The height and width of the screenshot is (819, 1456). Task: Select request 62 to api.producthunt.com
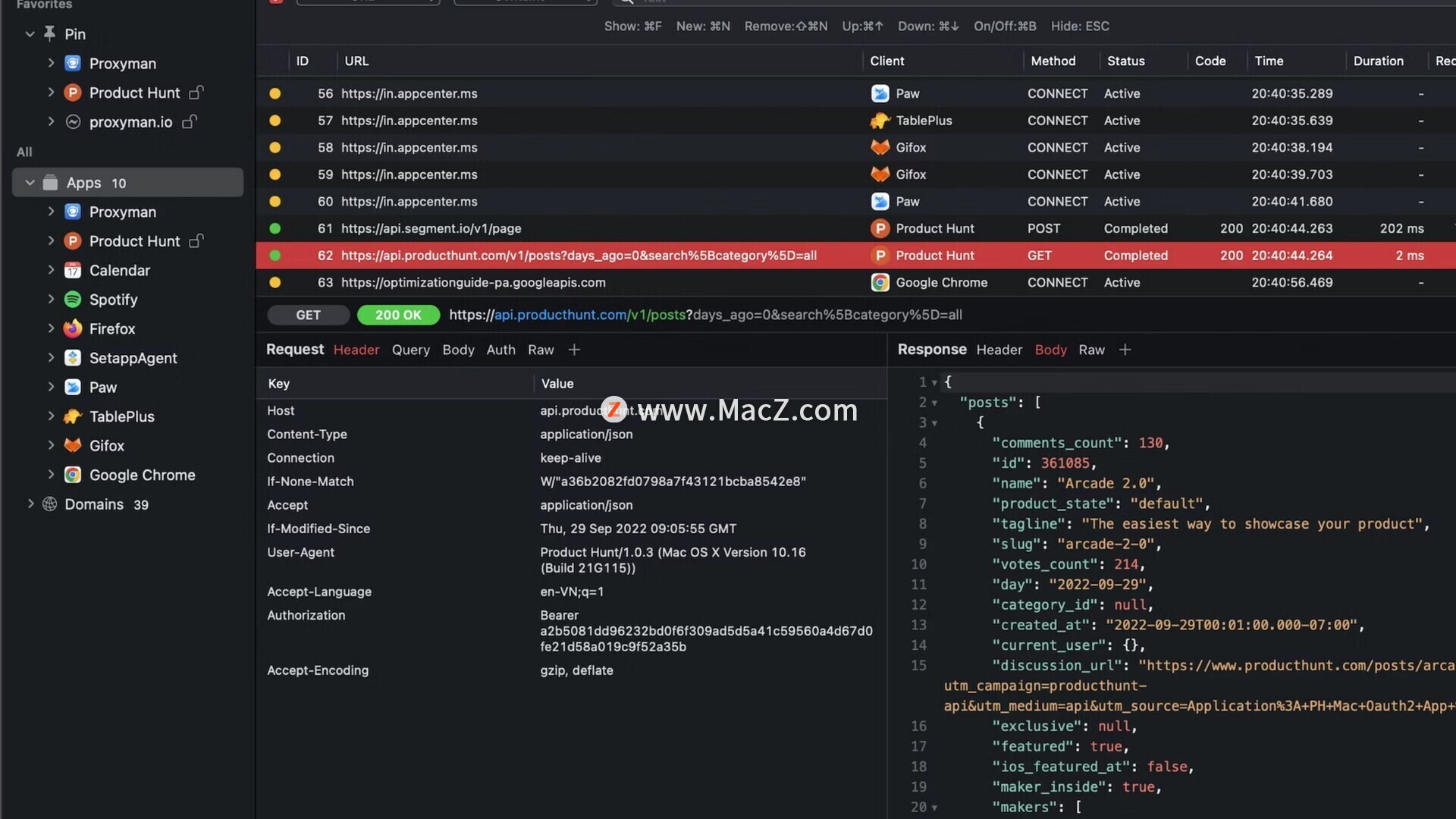point(855,256)
